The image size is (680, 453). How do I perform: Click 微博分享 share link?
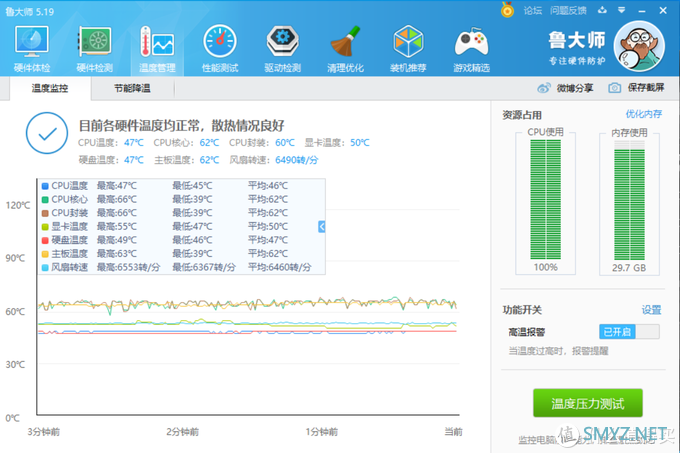tap(575, 88)
